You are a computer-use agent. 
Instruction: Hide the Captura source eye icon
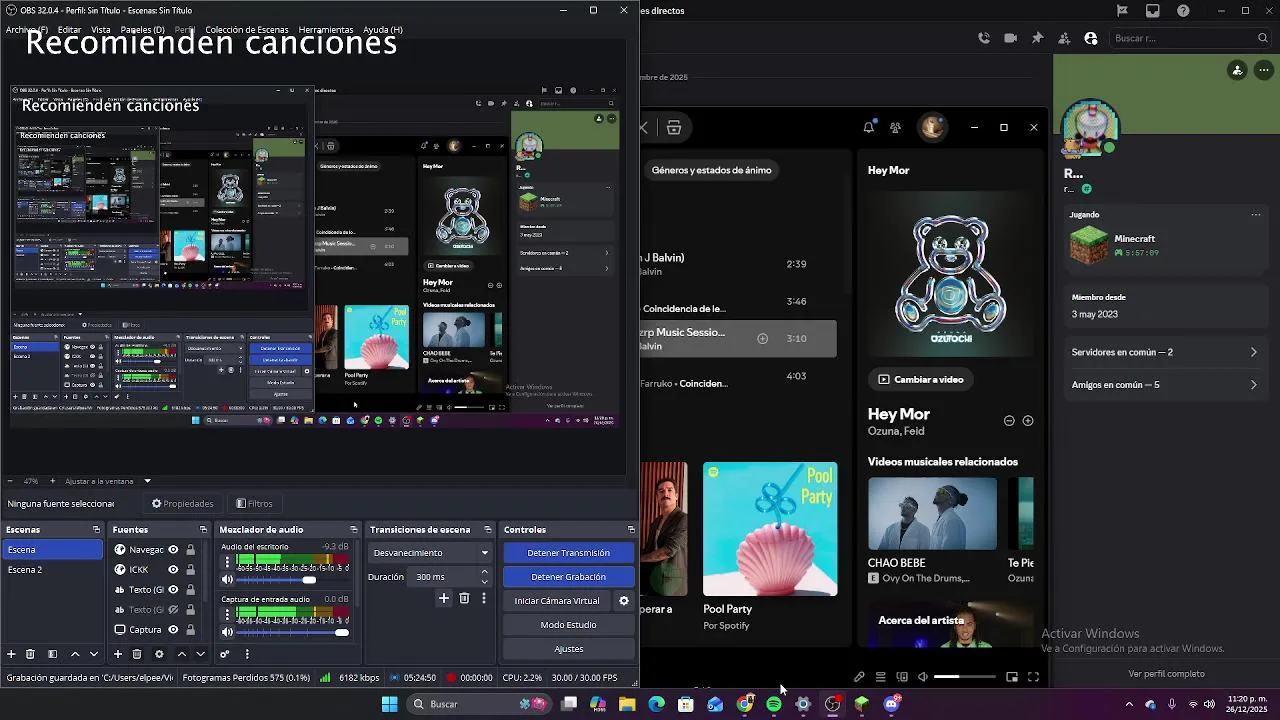tap(173, 630)
